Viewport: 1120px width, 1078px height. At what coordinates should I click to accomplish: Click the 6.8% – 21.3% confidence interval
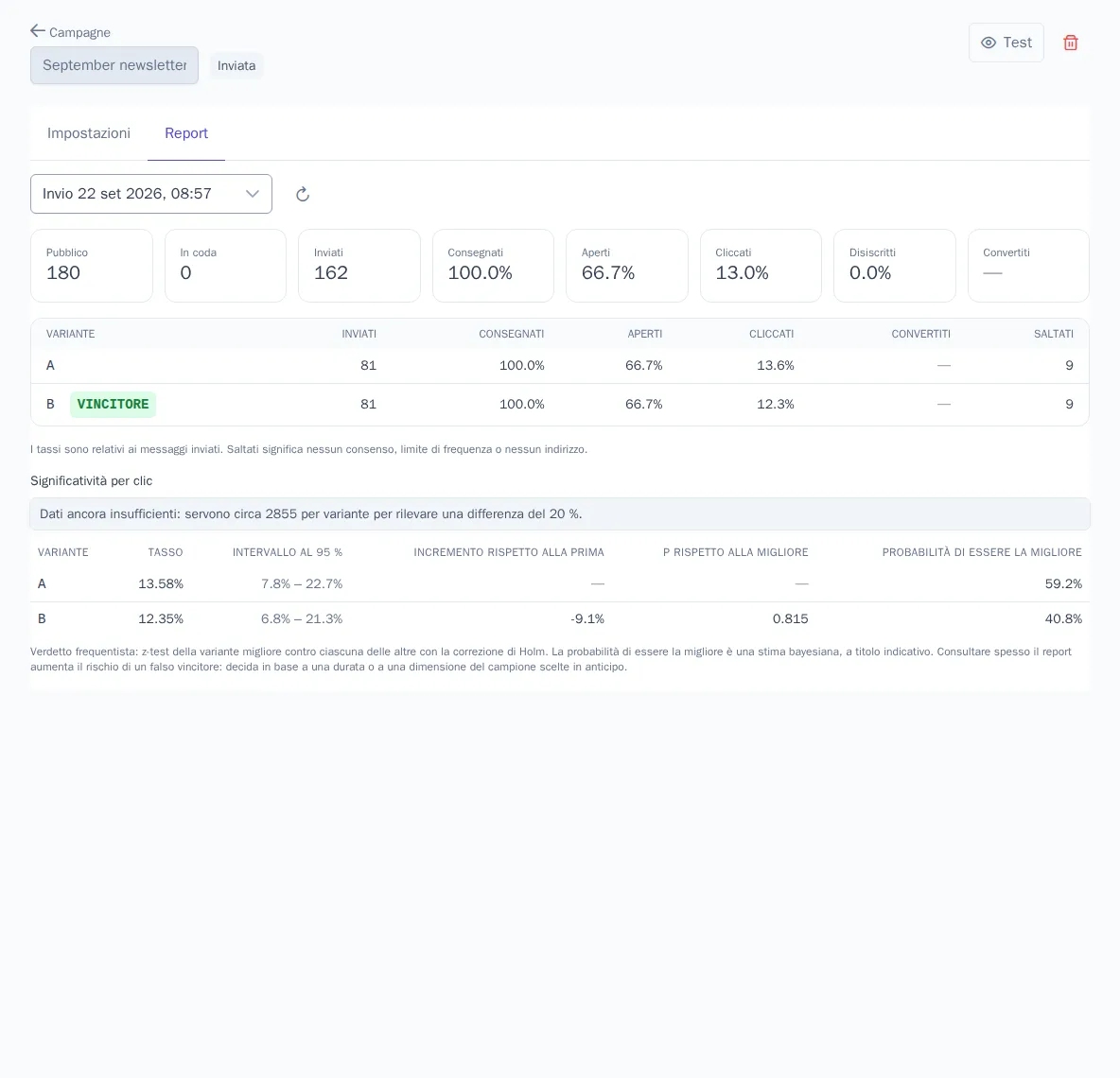[x=302, y=619]
